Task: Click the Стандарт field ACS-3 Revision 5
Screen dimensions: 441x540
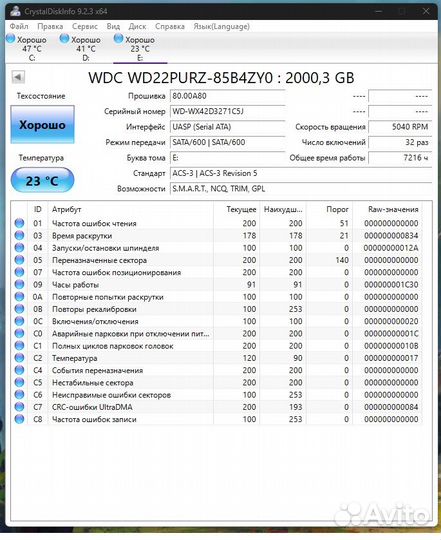Action: coord(301,173)
